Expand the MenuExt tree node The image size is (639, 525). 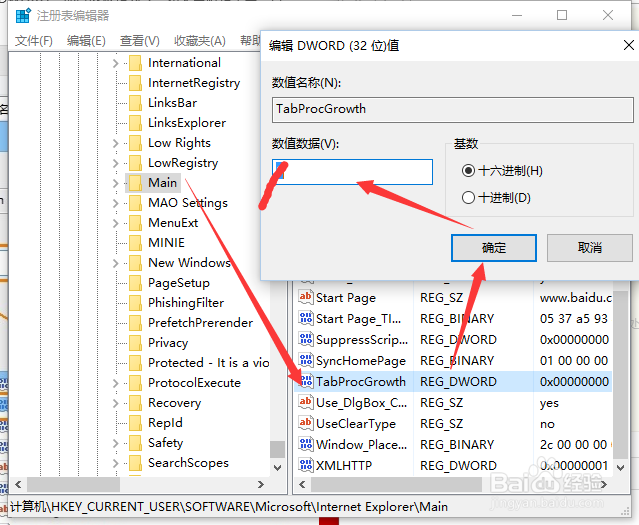click(x=116, y=223)
